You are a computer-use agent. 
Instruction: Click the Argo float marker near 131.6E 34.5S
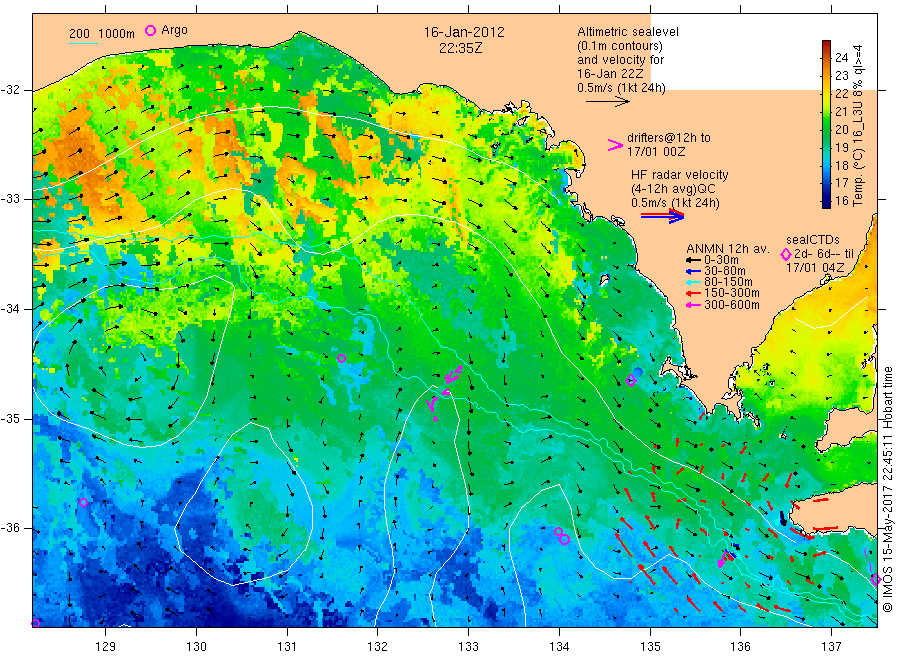342,359
